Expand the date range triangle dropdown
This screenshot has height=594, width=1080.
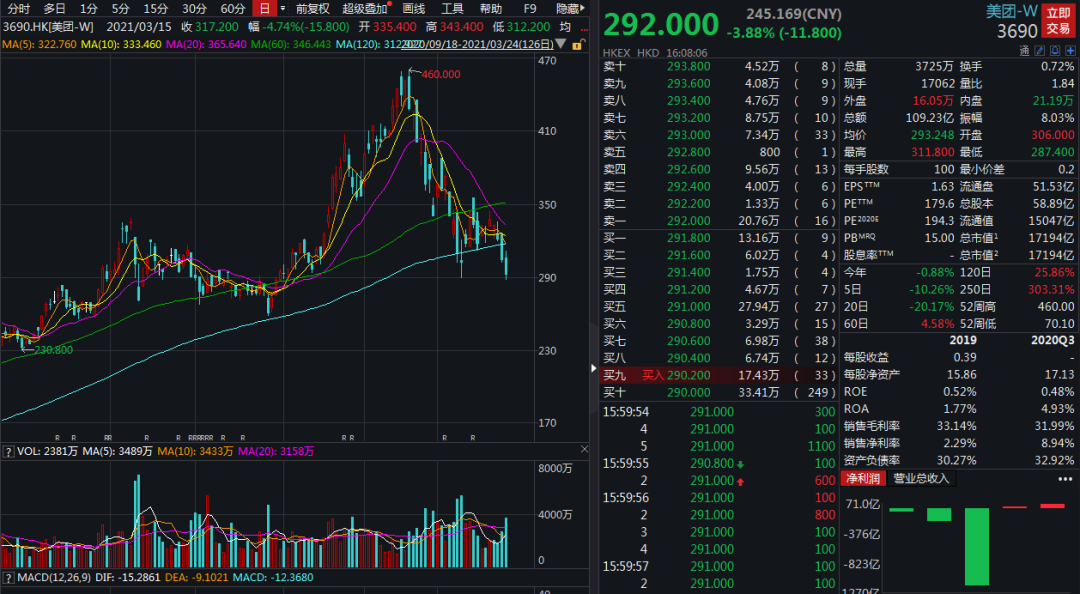pyautogui.click(x=561, y=45)
